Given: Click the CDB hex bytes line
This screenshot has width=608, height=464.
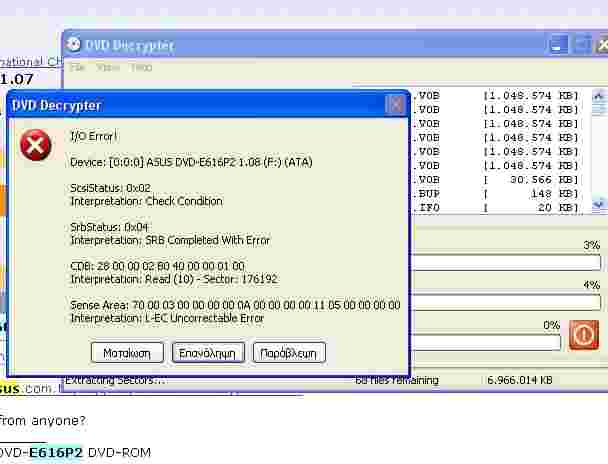Looking at the screenshot, I should coord(157,266).
